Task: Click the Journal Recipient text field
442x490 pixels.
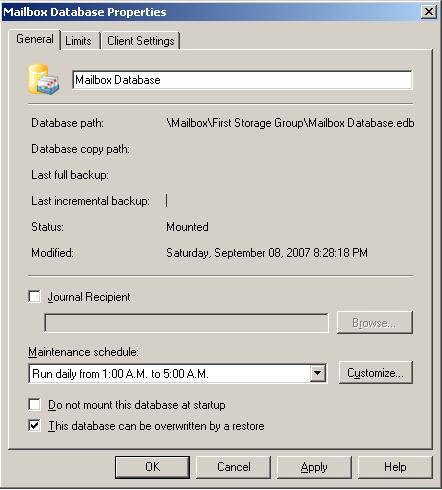Action: [186, 323]
